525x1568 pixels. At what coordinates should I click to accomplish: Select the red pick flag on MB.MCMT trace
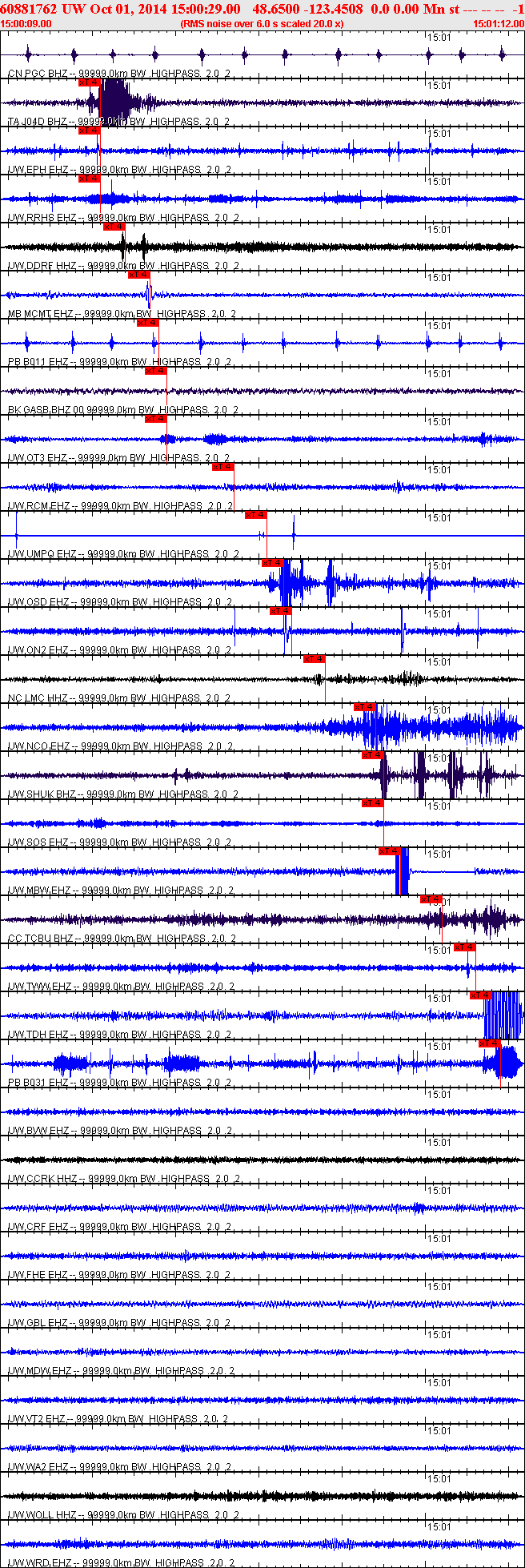(x=138, y=274)
